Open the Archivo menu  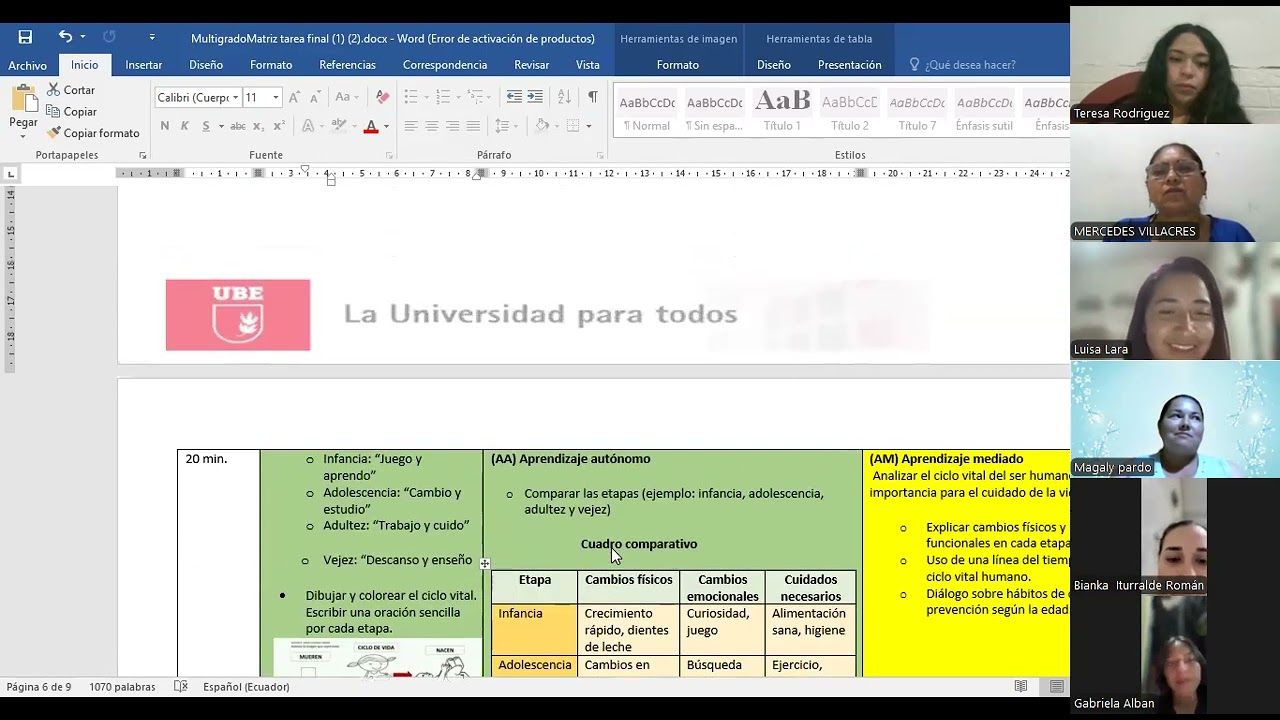(x=28, y=65)
